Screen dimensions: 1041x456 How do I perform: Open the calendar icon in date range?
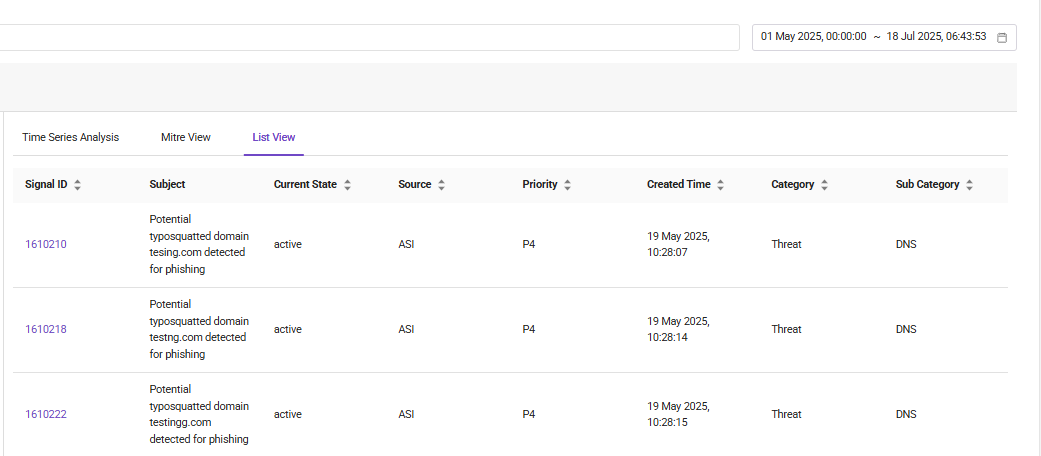point(1002,38)
